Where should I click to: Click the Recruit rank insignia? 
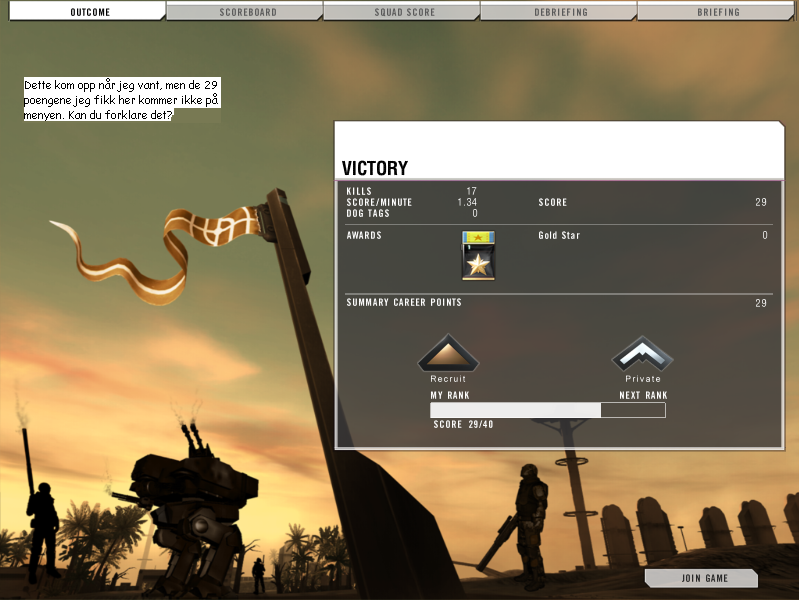point(448,353)
